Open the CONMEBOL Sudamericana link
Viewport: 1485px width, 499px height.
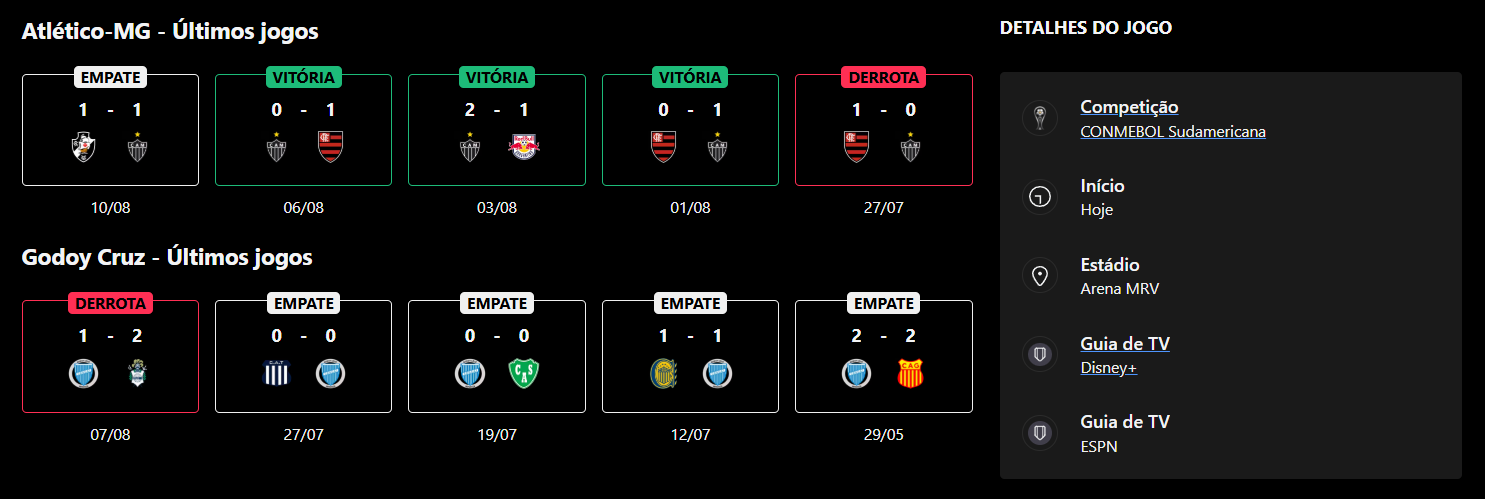click(1173, 131)
